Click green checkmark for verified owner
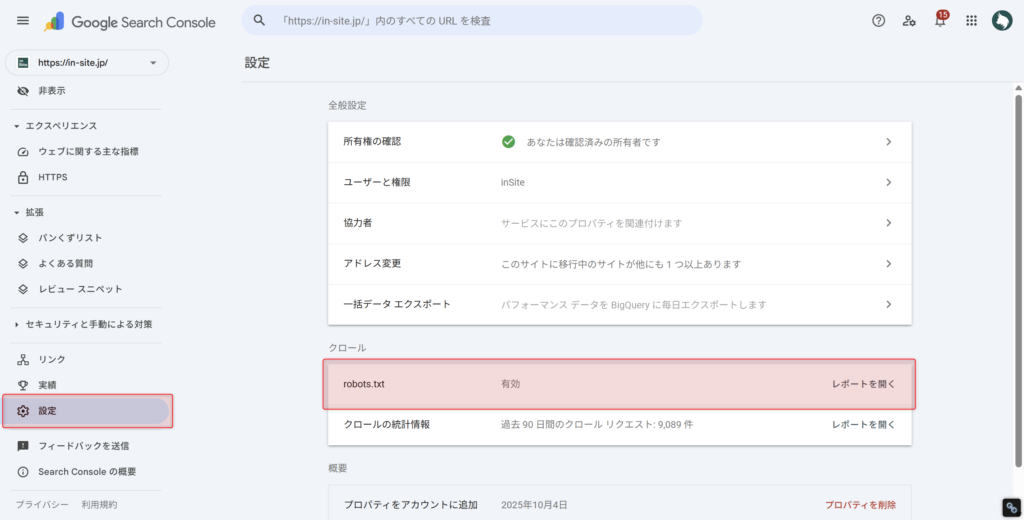Image resolution: width=1024 pixels, height=520 pixels. 508,142
